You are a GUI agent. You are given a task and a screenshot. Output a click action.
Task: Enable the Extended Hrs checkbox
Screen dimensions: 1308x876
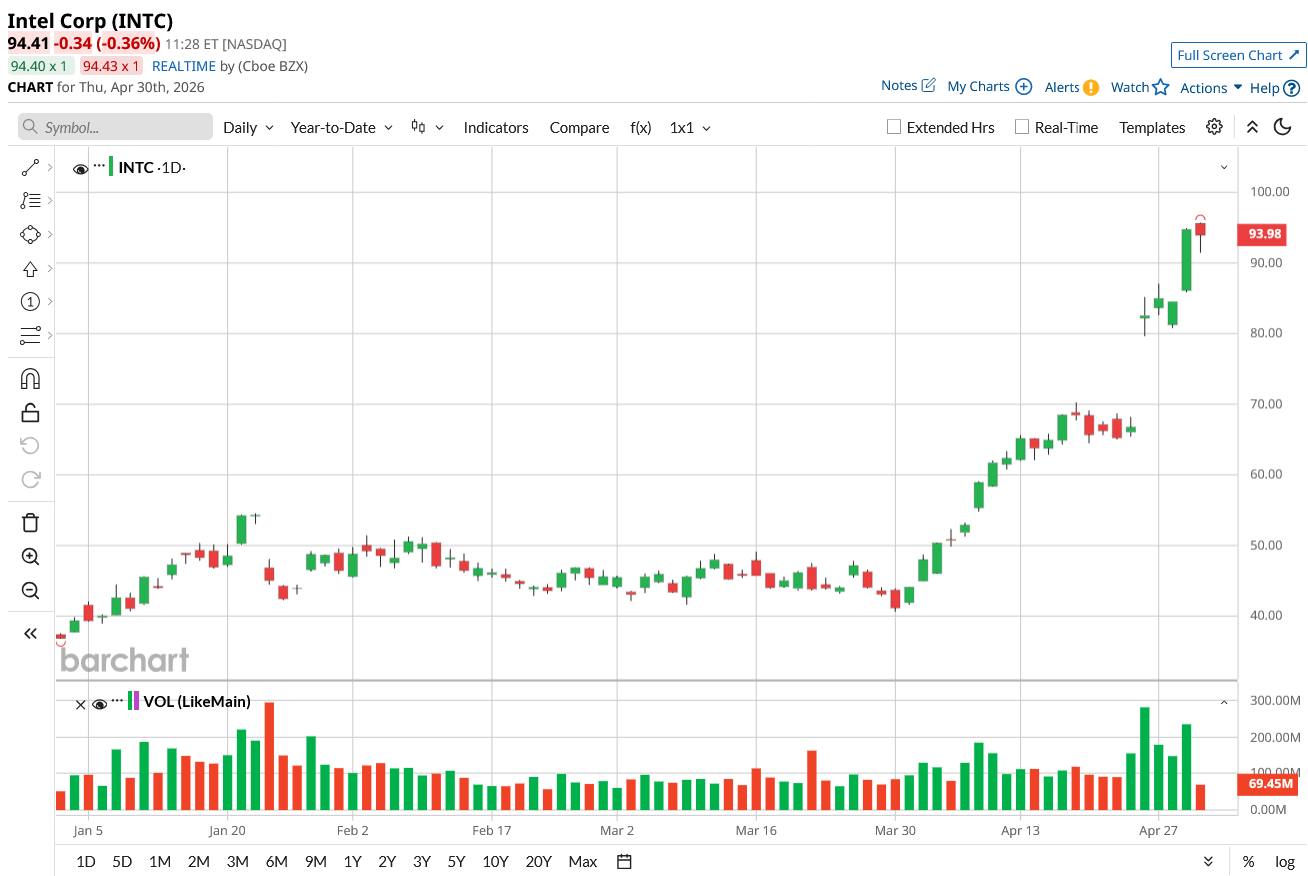click(x=894, y=127)
